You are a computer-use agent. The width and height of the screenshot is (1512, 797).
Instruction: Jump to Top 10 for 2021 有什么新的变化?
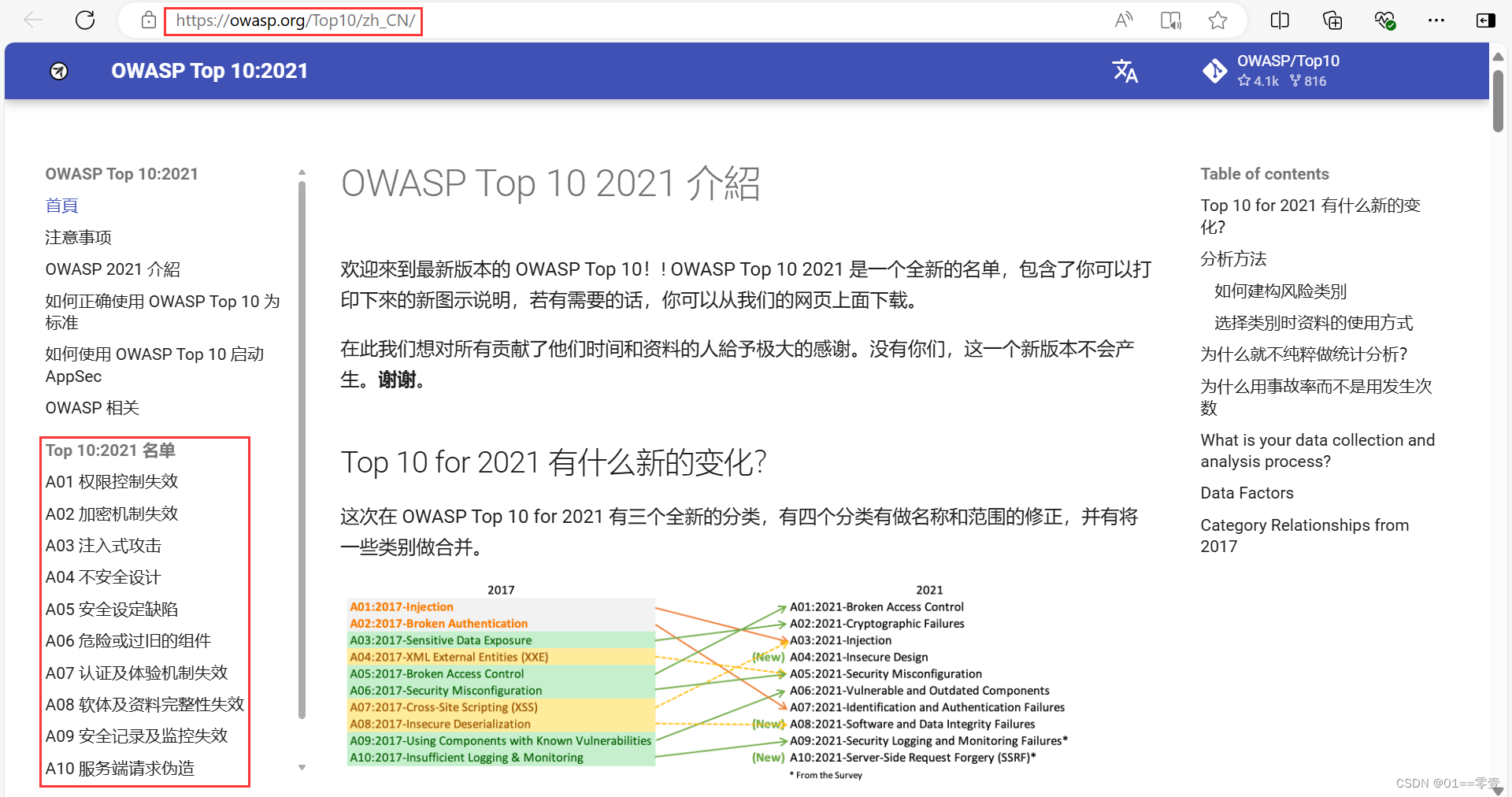tap(1310, 216)
